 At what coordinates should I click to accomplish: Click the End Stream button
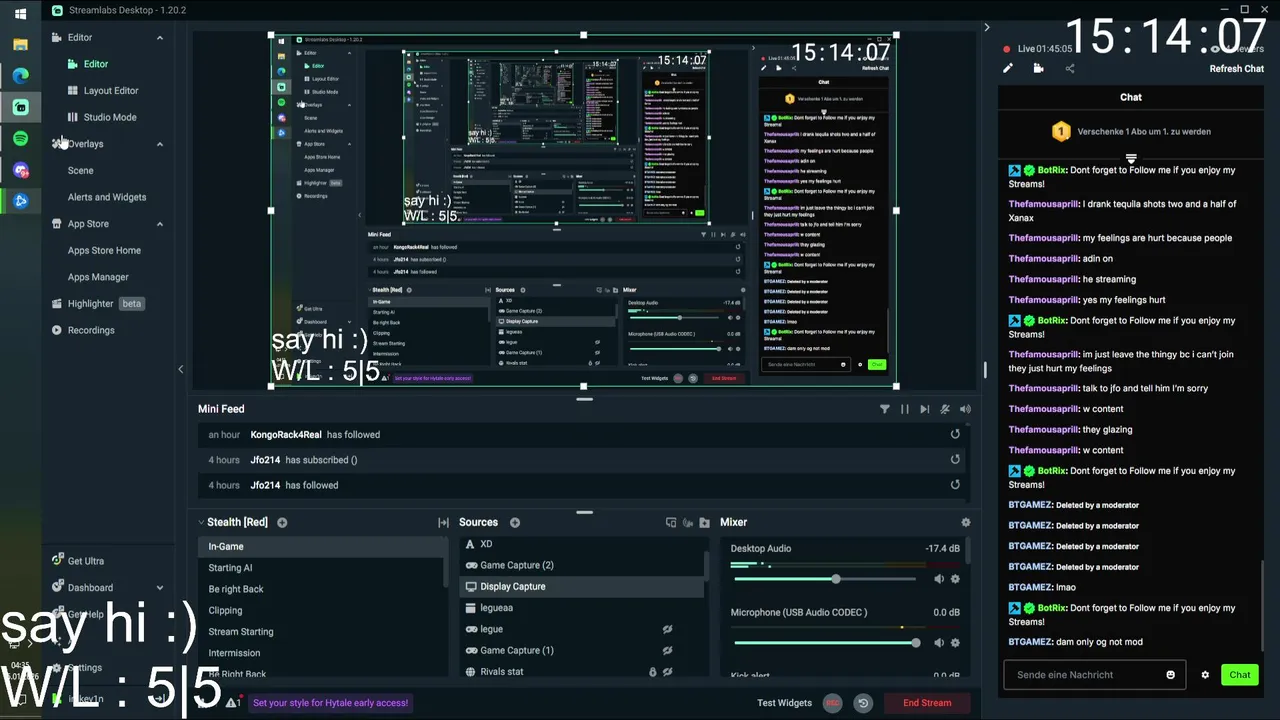click(x=927, y=703)
